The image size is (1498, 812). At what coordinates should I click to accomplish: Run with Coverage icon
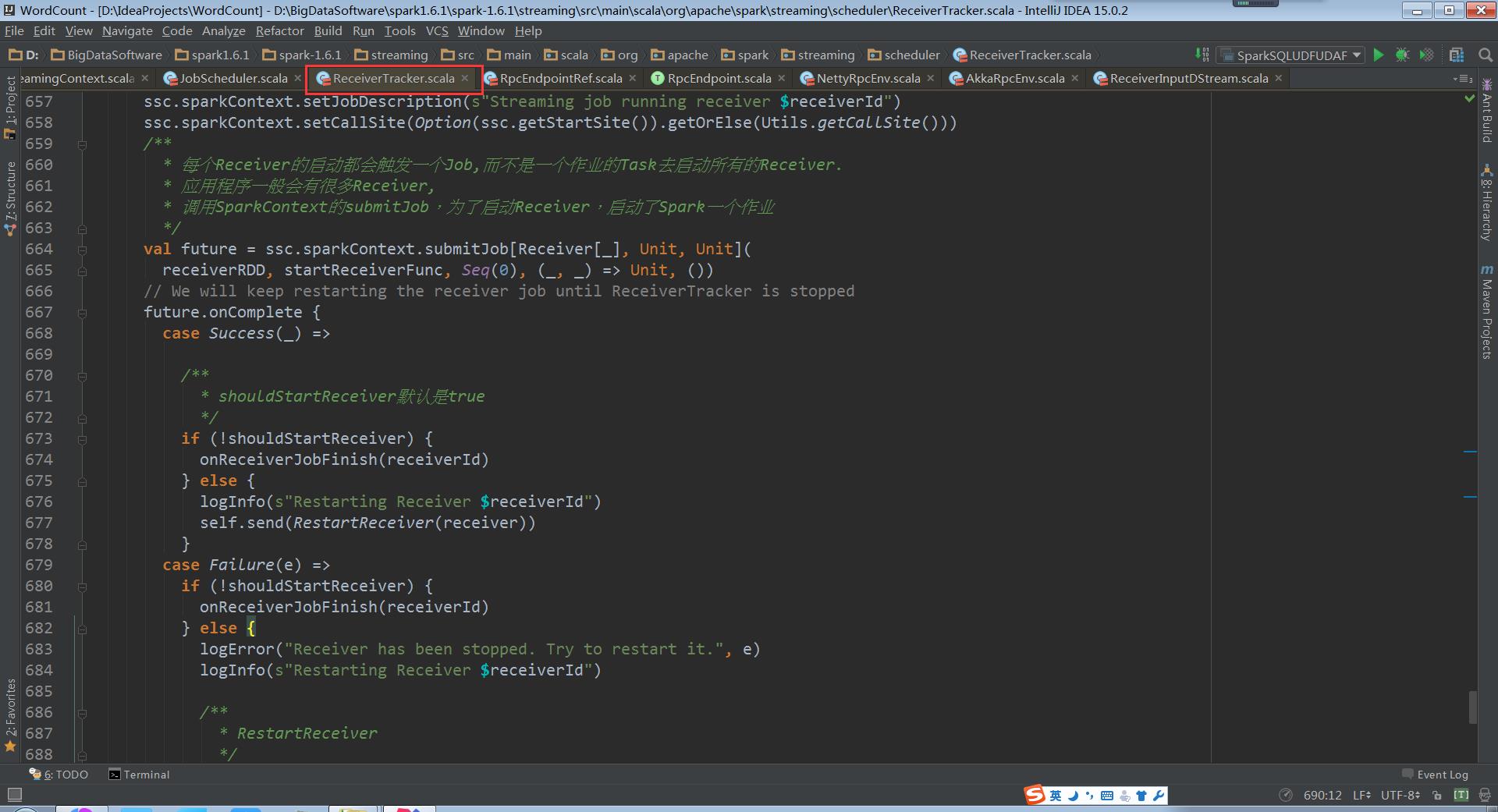coord(1426,55)
